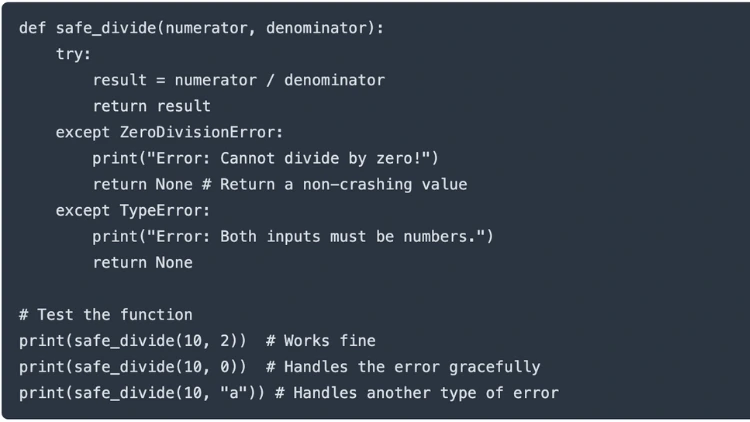Viewport: 750px width, 422px height.
Task: Click the 'def' keyword
Action: pos(32,28)
